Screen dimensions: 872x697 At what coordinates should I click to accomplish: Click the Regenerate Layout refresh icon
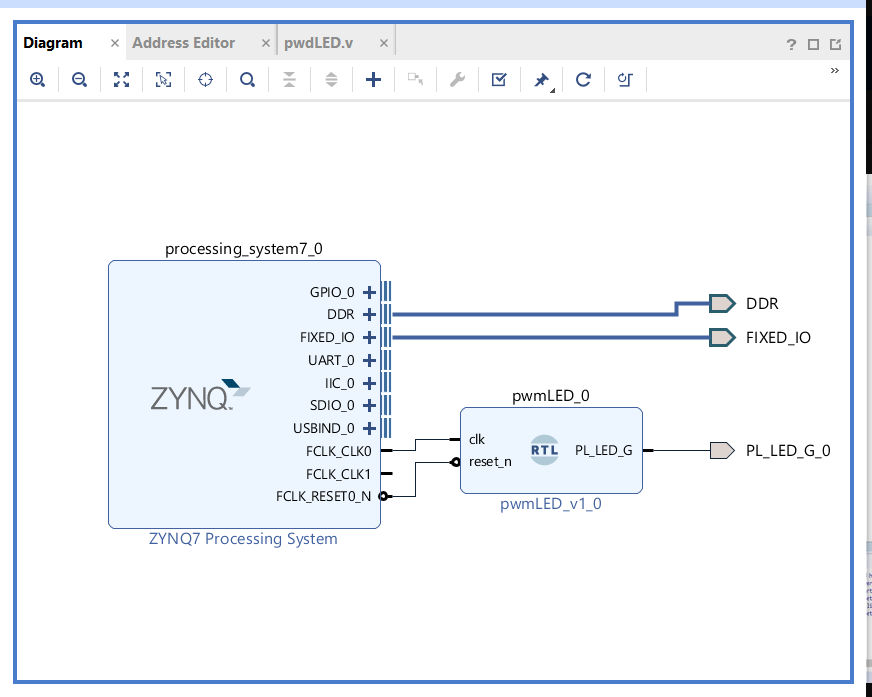(x=583, y=80)
